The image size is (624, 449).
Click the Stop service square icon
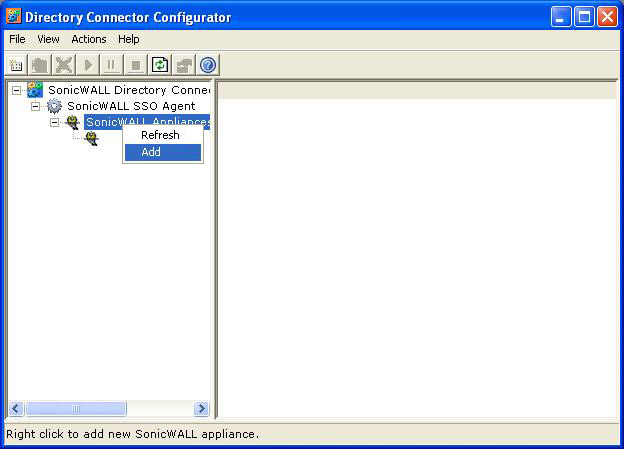(136, 65)
